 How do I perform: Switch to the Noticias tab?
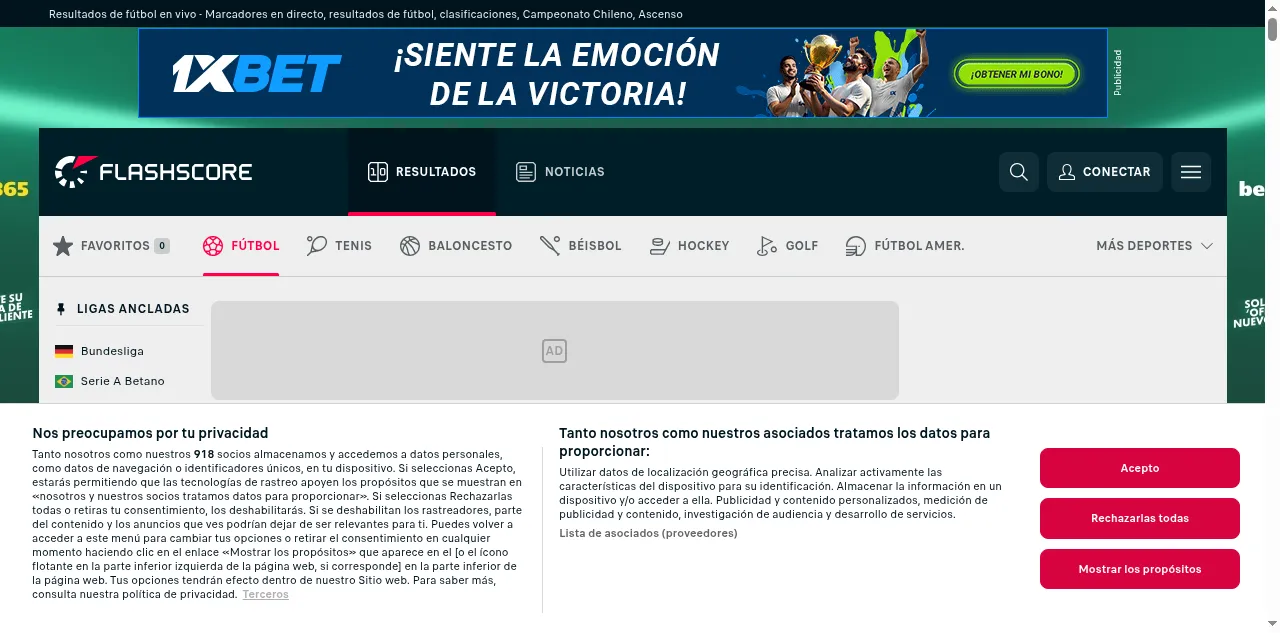560,172
